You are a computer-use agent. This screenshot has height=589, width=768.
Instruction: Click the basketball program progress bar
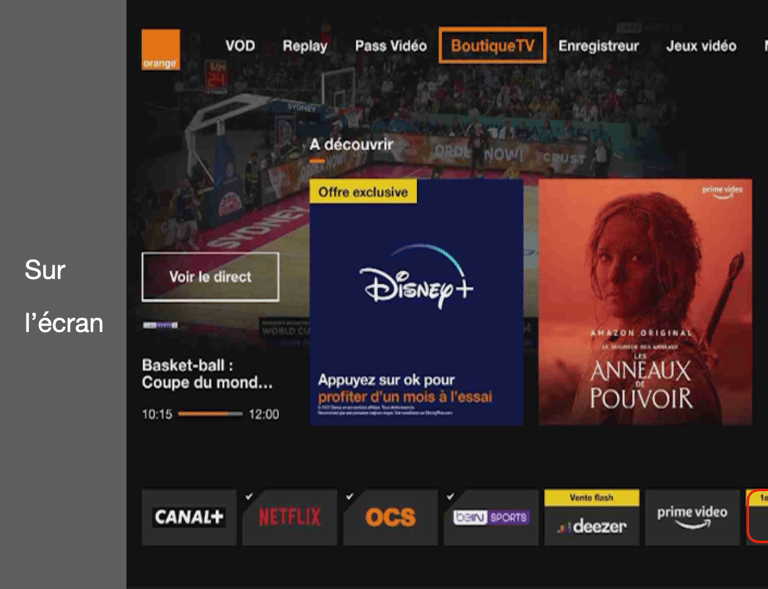click(210, 414)
